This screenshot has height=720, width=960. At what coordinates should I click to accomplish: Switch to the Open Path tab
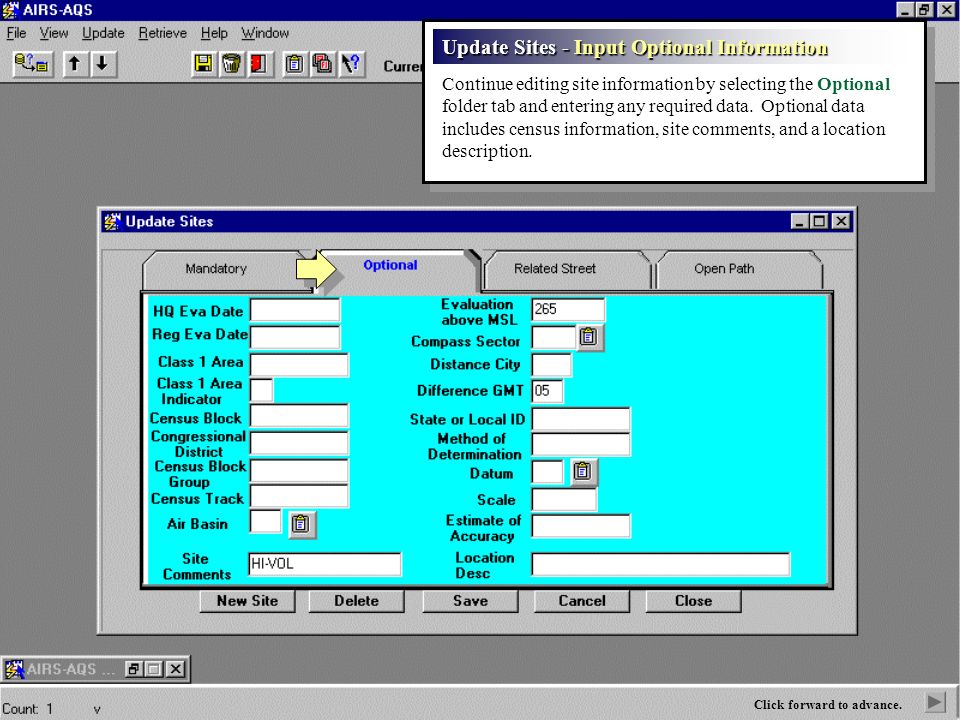click(x=724, y=269)
